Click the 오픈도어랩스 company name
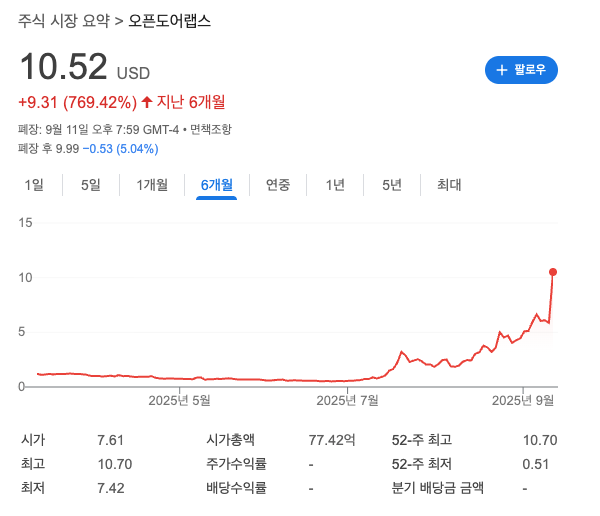Screen dimensions: 600x516 [x=169, y=21]
